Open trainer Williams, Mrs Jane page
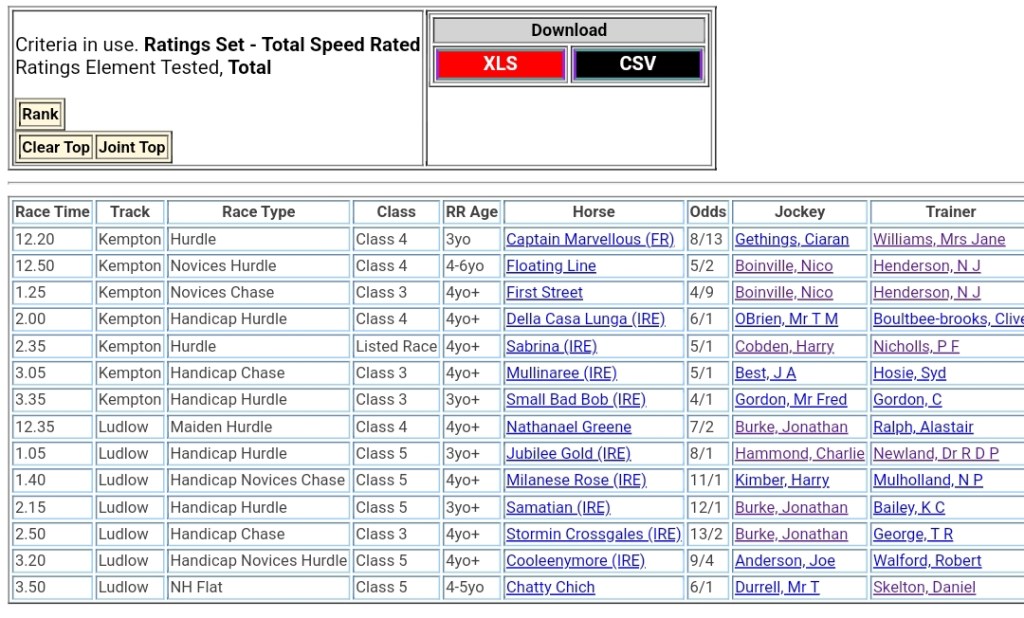Image resolution: width=1024 pixels, height=618 pixels. tap(939, 239)
